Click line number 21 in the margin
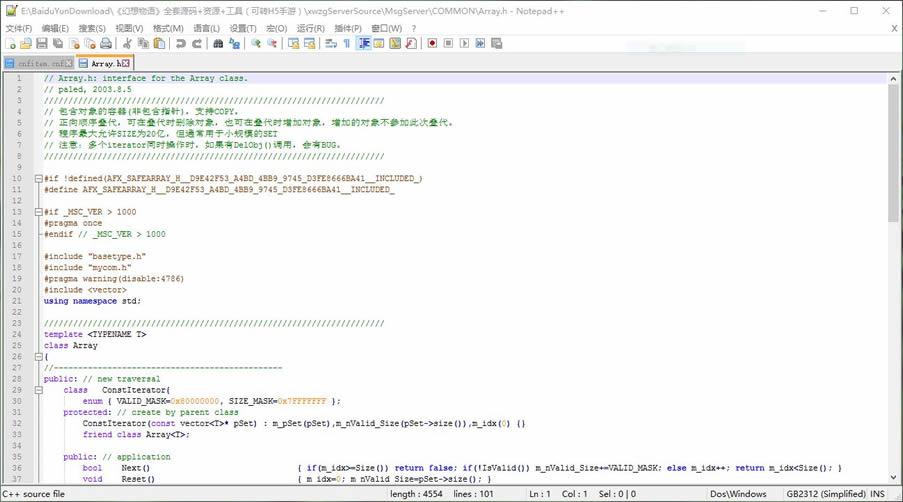This screenshot has width=903, height=502. click(17, 301)
